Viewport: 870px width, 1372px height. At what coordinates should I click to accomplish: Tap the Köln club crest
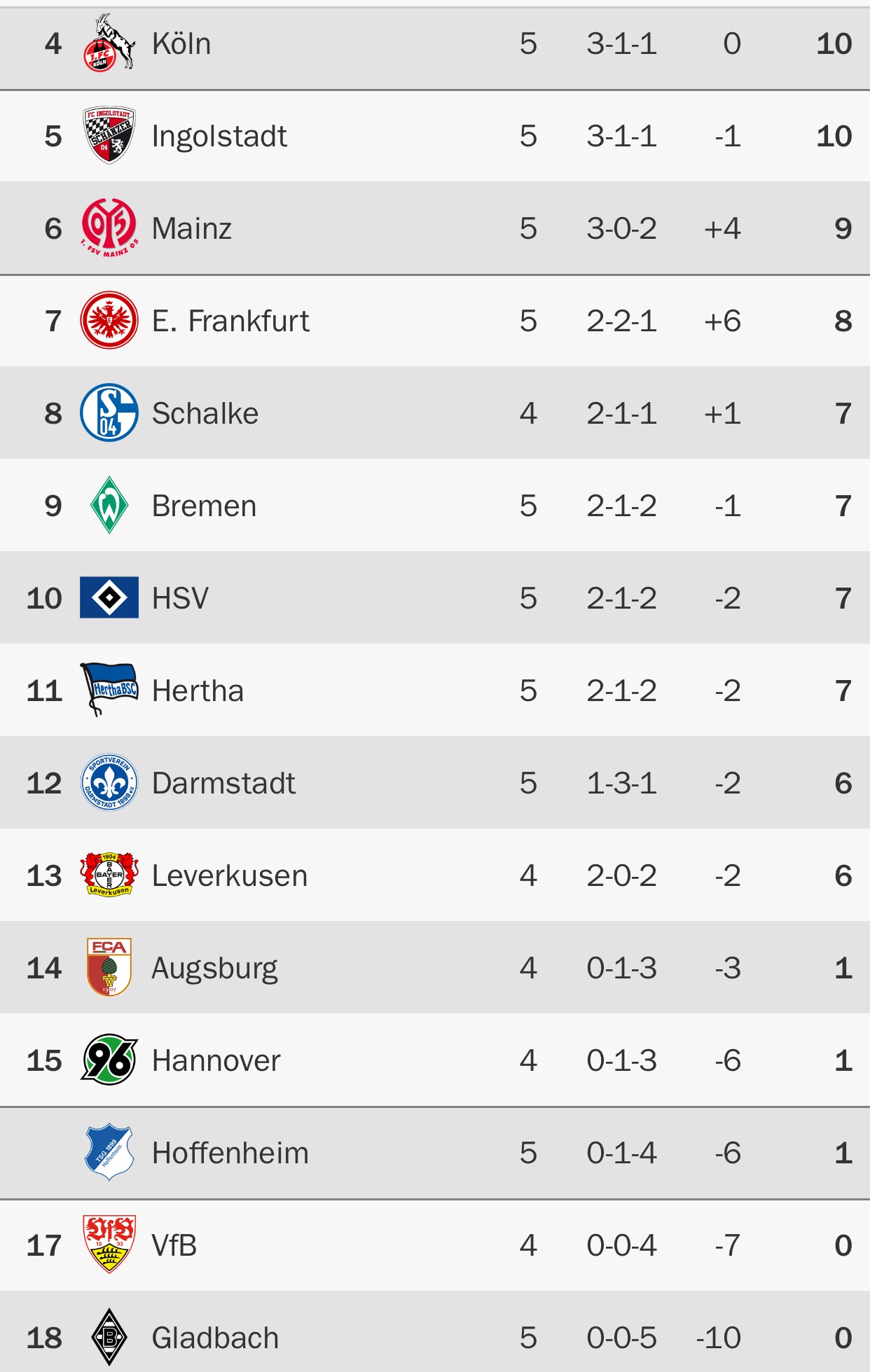click(109, 43)
